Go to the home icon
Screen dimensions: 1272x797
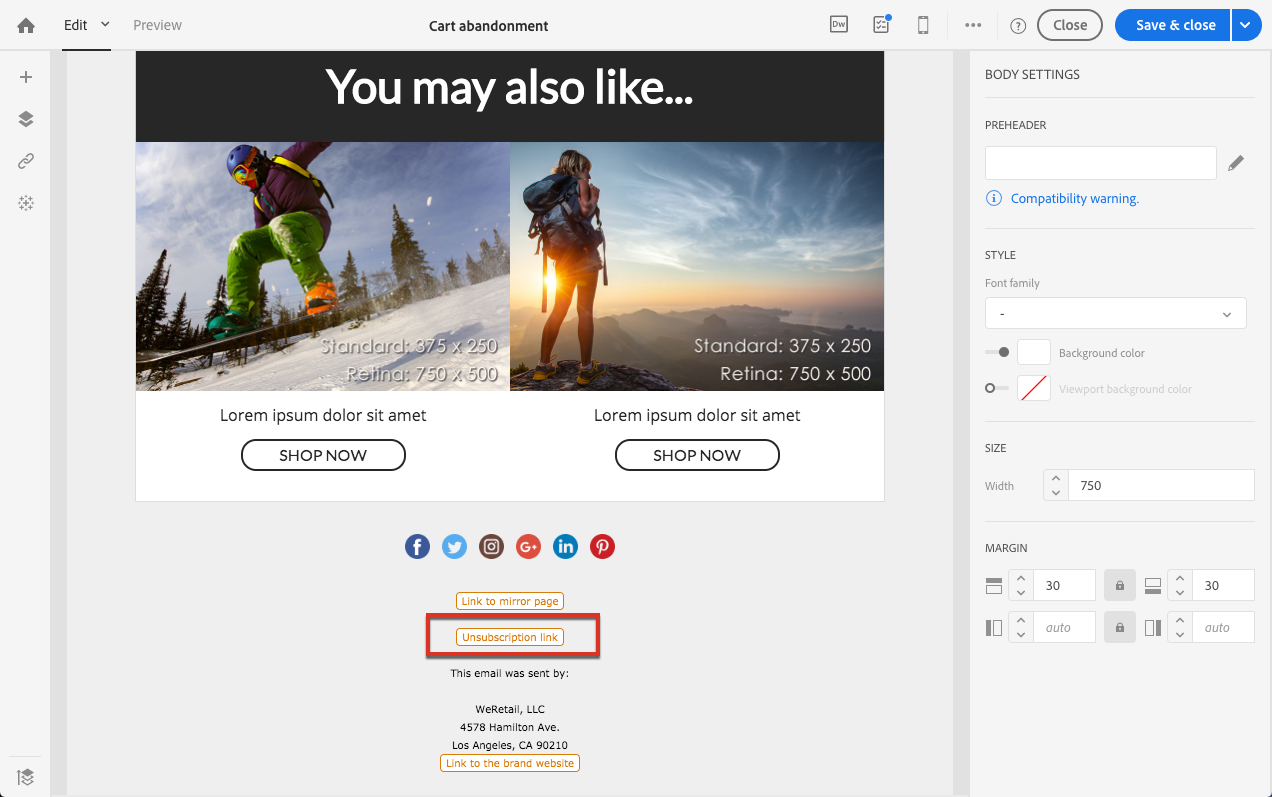[x=26, y=25]
